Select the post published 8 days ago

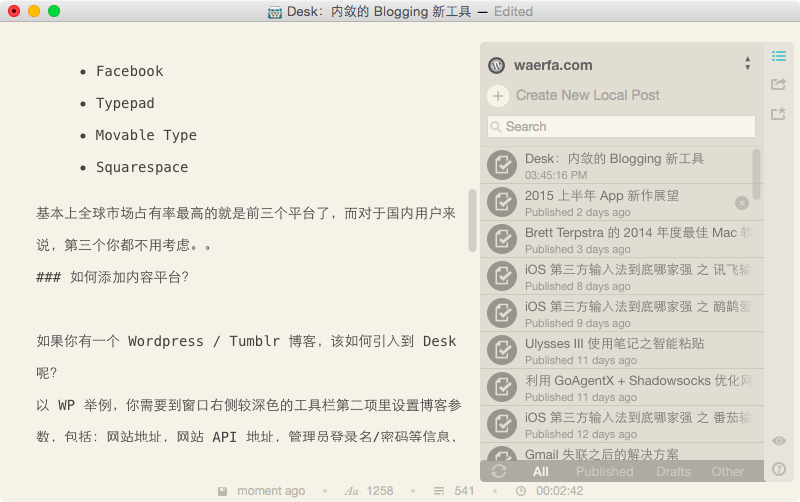pos(621,277)
